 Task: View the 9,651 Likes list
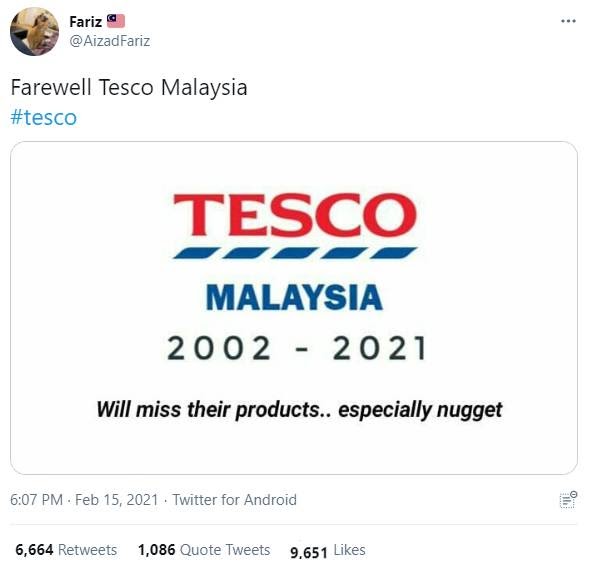328,551
